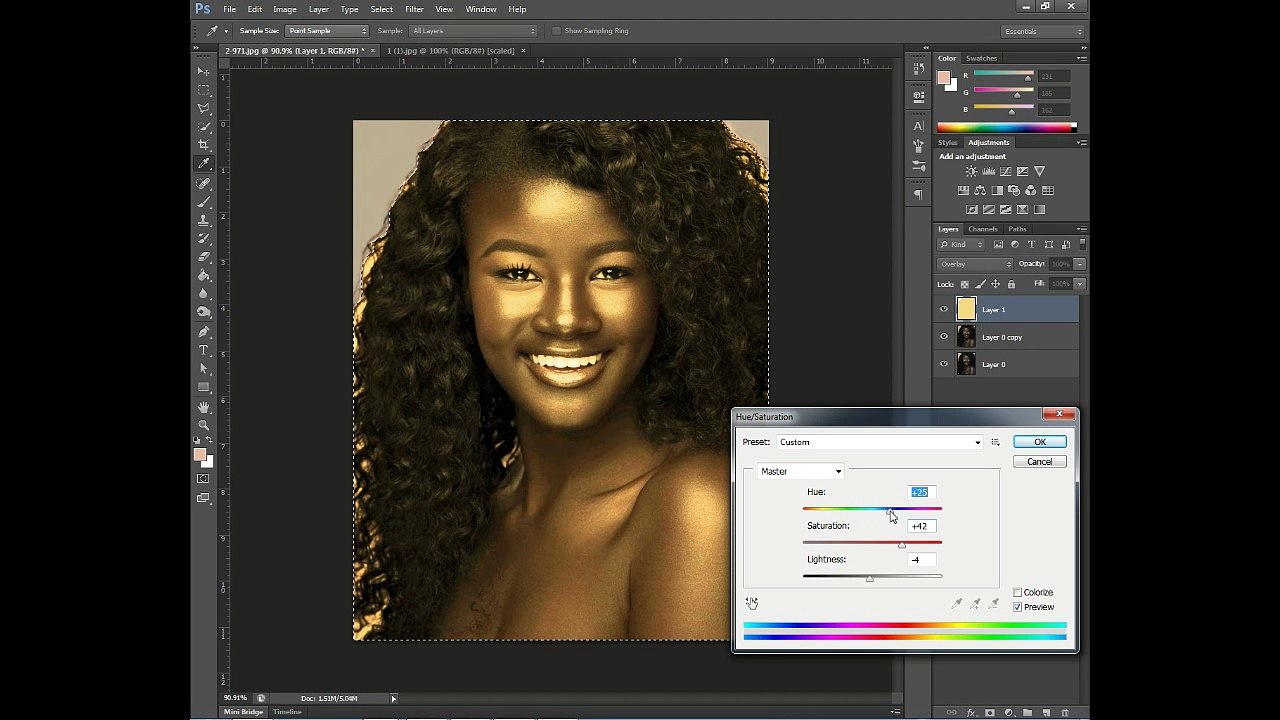Open the layer Kind filter dropdown

961,245
